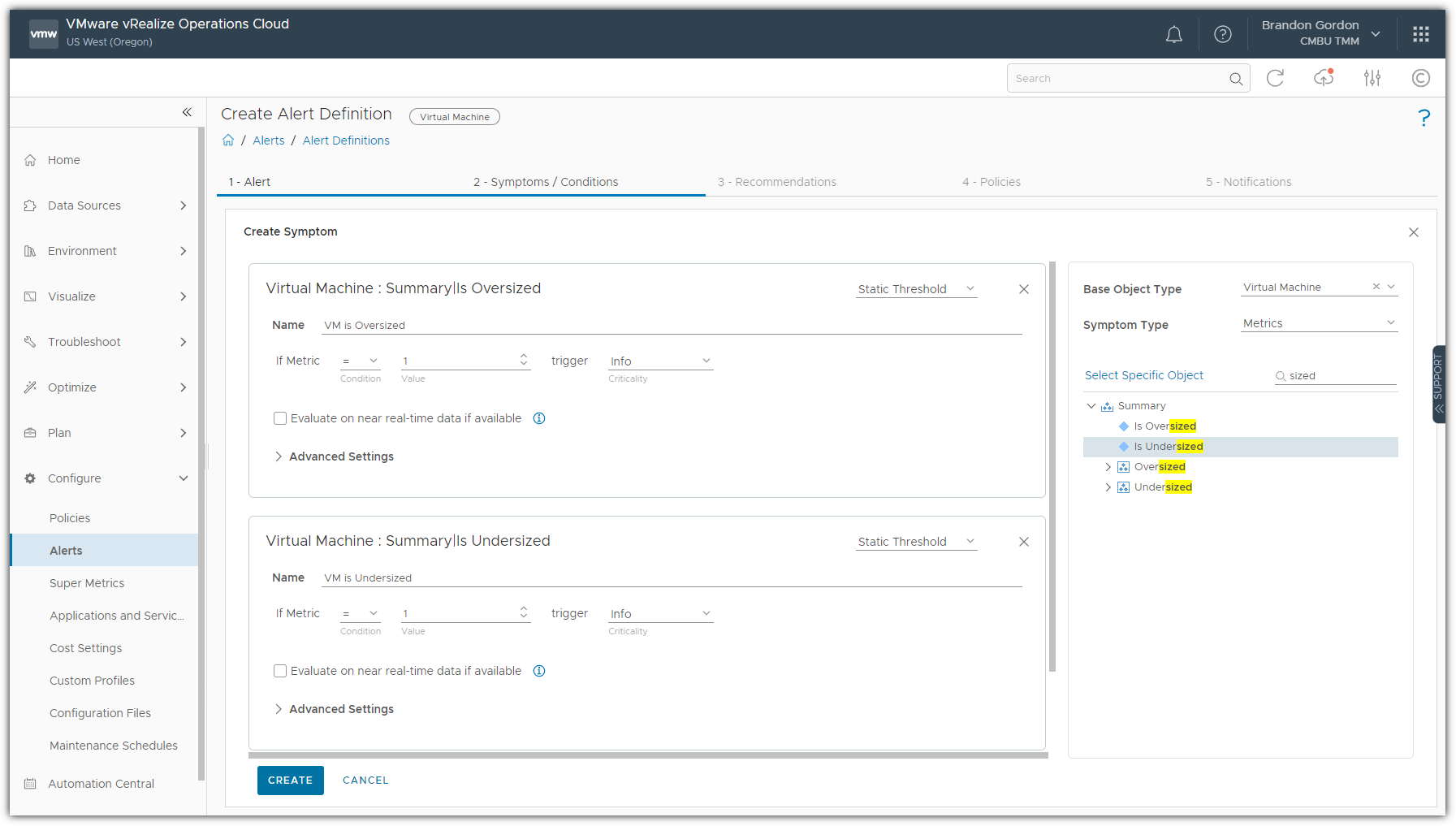Click the VMware logo icon
This screenshot has height=826, width=1456.
44,33
